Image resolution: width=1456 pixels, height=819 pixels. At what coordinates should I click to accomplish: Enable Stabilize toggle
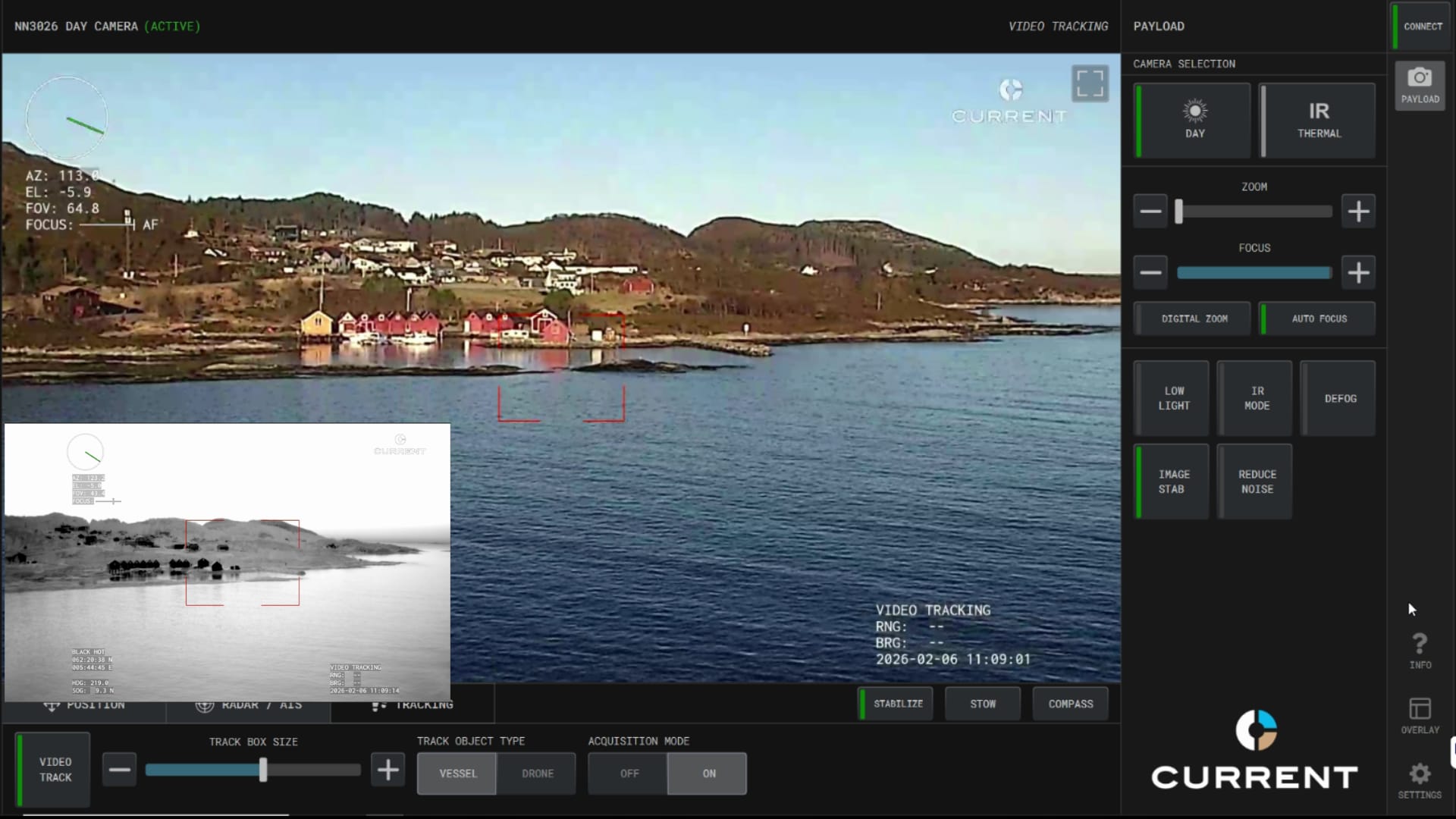coord(897,704)
